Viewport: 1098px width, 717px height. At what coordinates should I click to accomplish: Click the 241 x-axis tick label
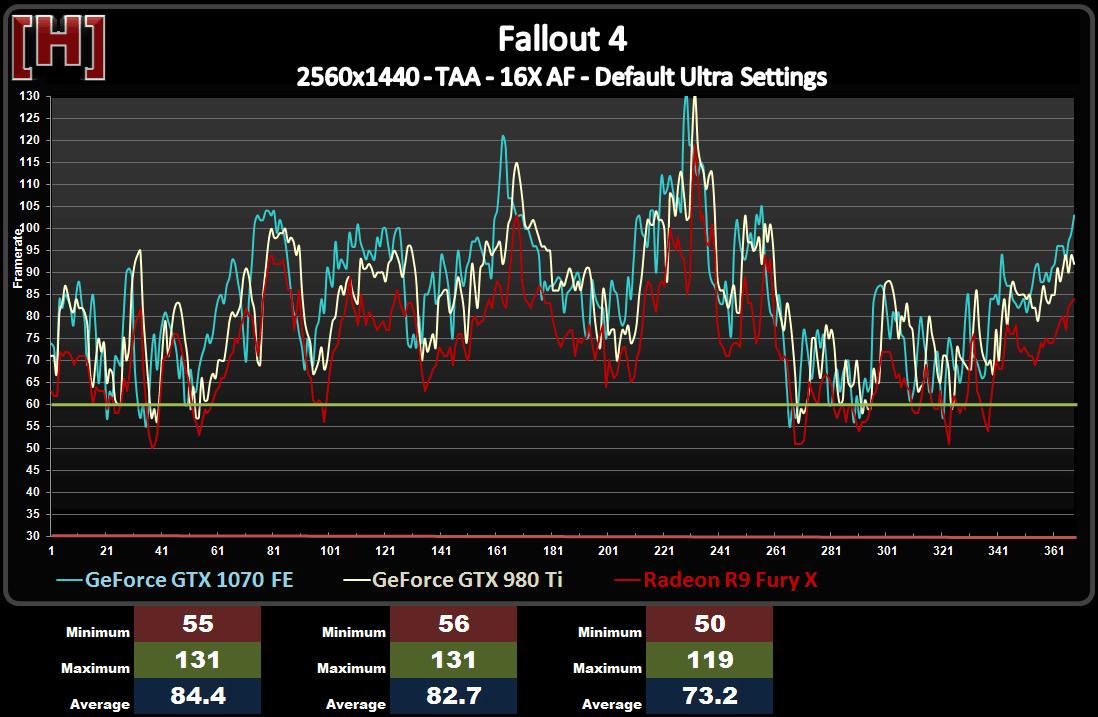tap(720, 550)
